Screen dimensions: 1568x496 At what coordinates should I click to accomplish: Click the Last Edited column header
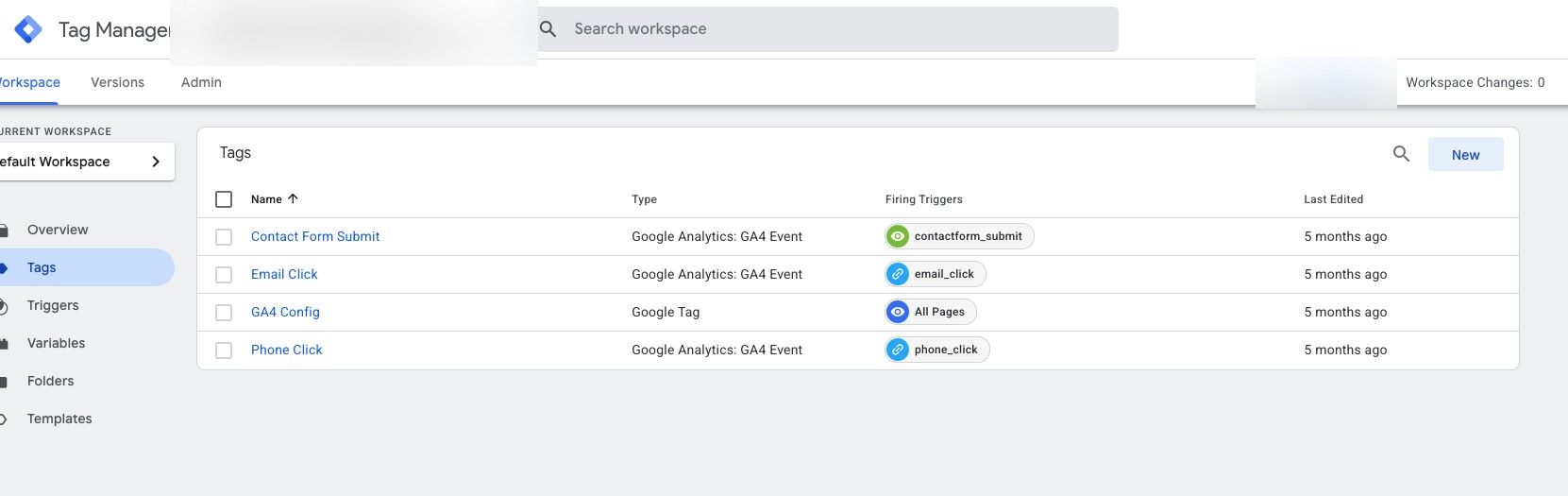pos(1334,199)
